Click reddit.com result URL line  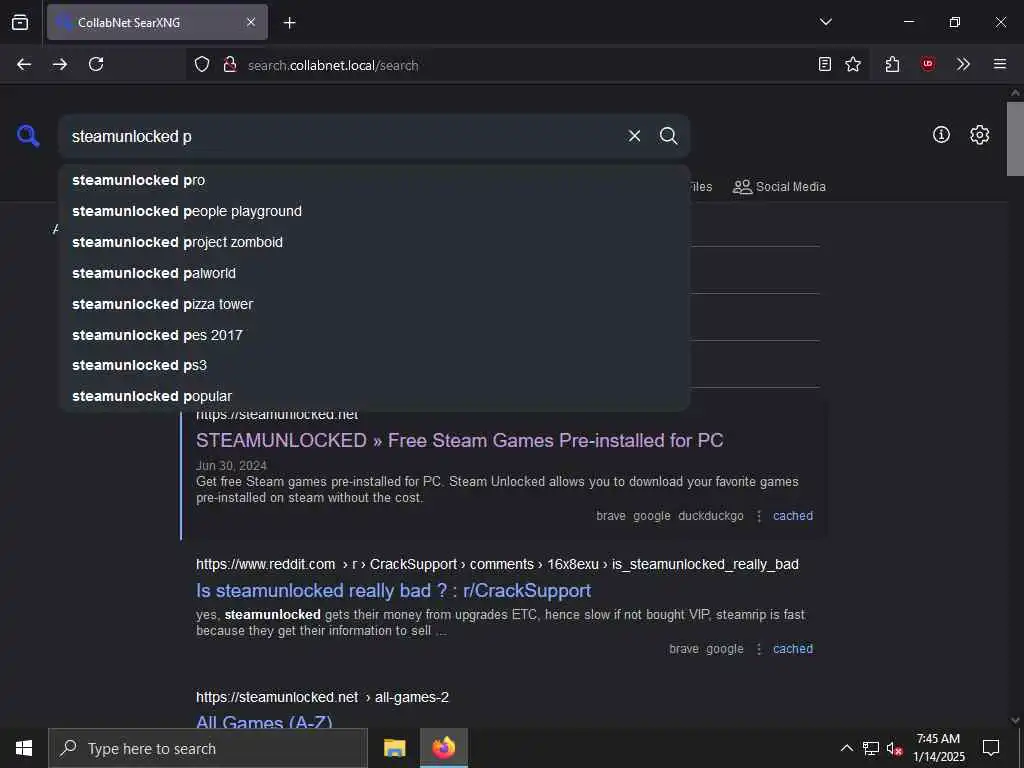click(497, 564)
